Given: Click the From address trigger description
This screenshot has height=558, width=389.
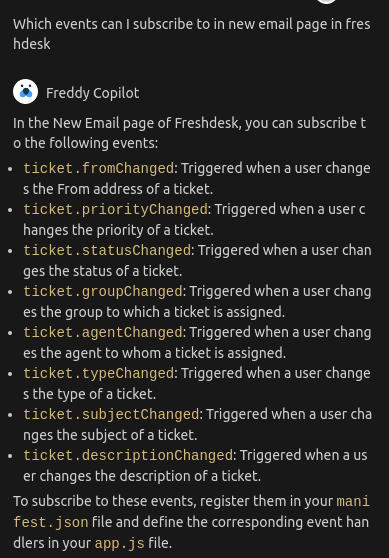Looking at the screenshot, I should pos(197,179).
